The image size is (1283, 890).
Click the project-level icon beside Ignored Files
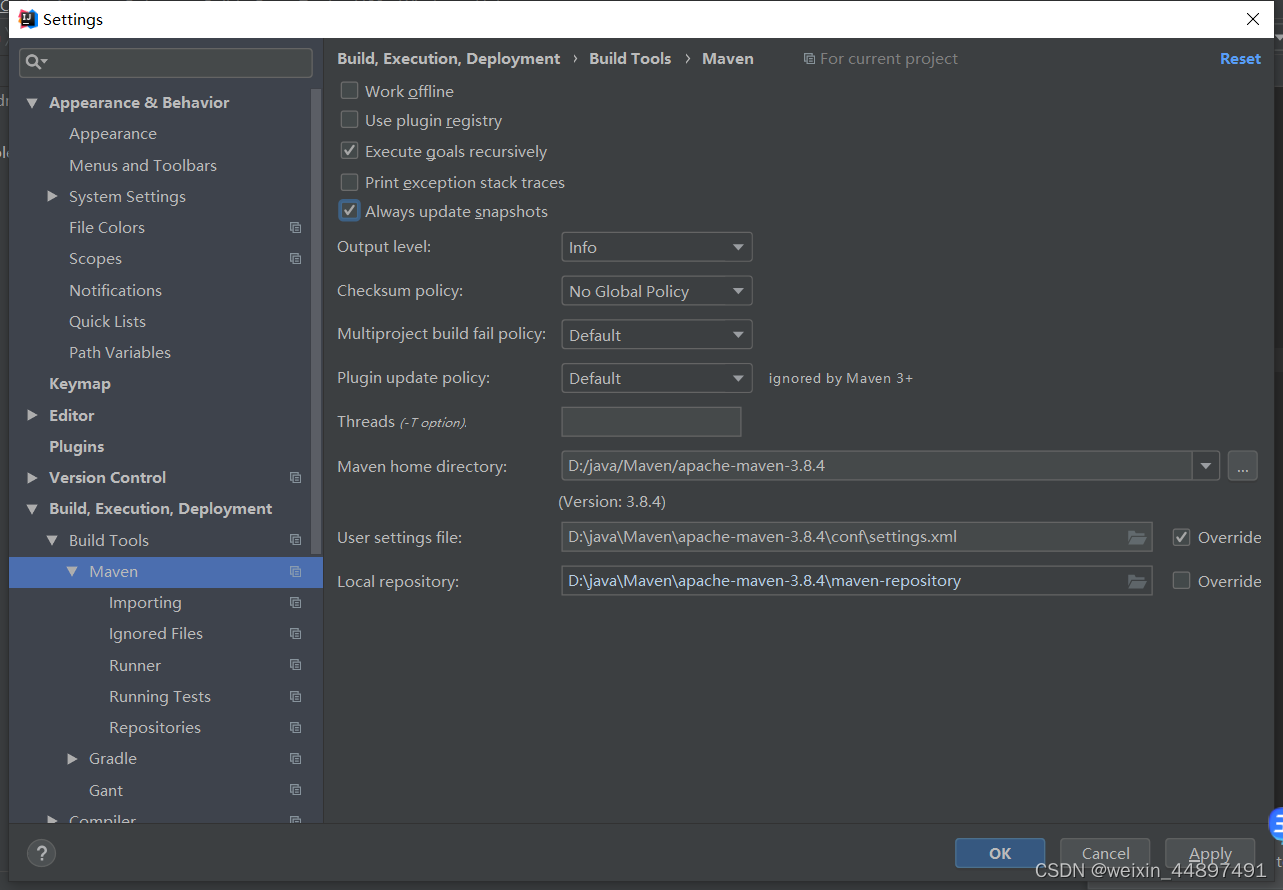coord(295,634)
